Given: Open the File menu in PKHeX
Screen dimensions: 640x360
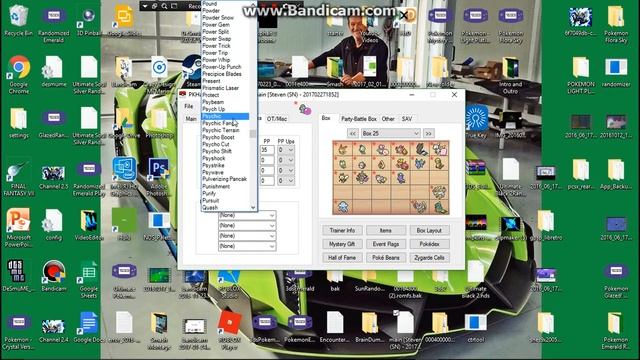Looking at the screenshot, I should point(189,106).
